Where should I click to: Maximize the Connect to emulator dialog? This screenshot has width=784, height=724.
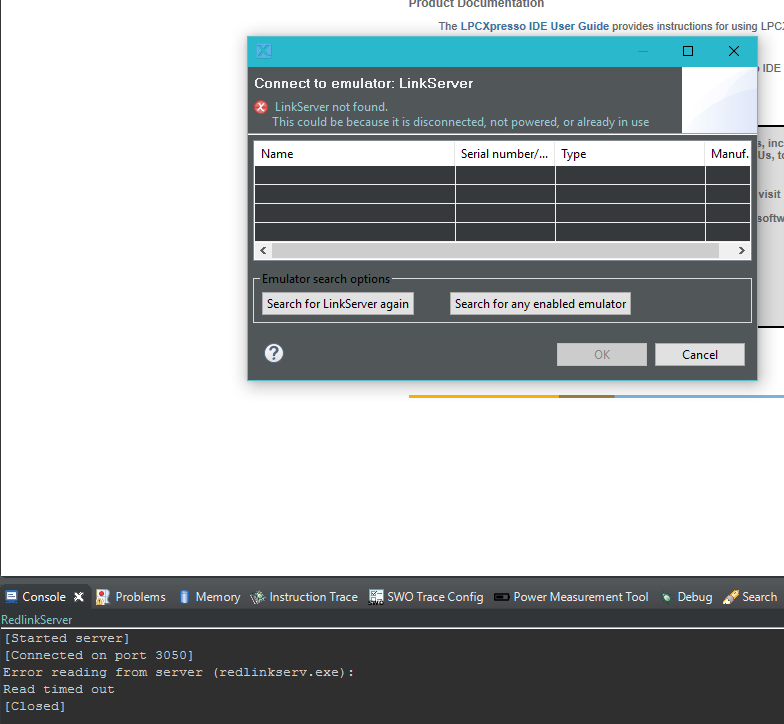[688, 50]
